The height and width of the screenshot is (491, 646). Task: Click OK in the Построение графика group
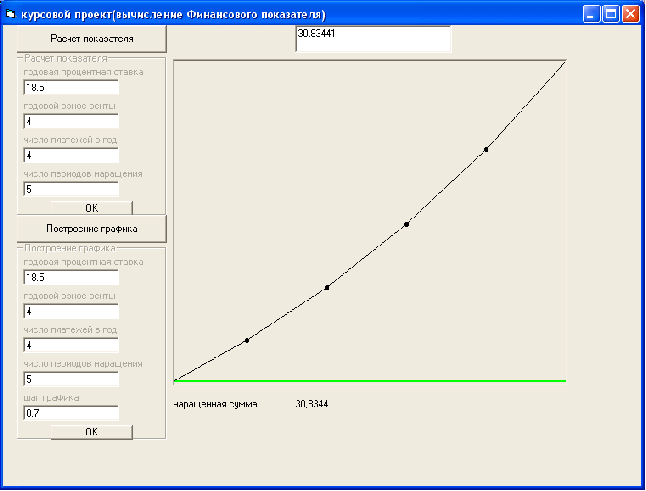92,432
